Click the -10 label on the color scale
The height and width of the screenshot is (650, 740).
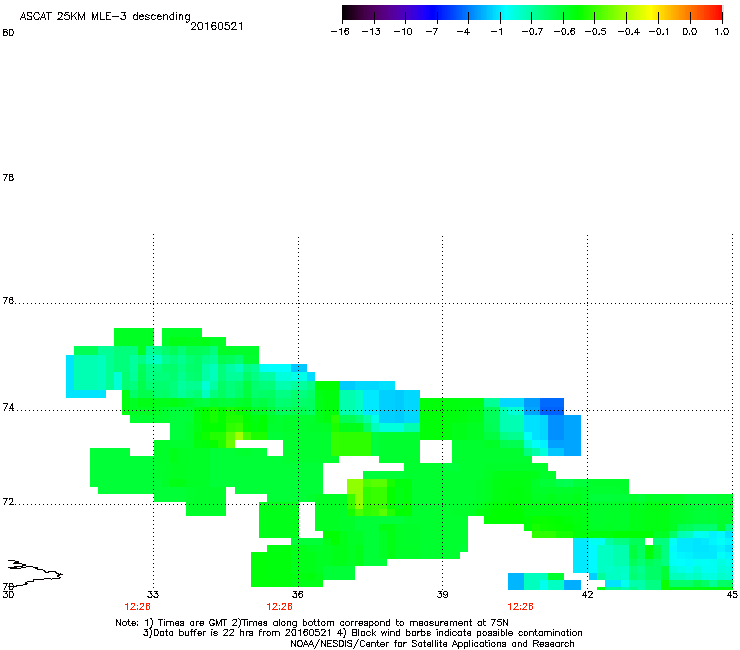coord(403,32)
